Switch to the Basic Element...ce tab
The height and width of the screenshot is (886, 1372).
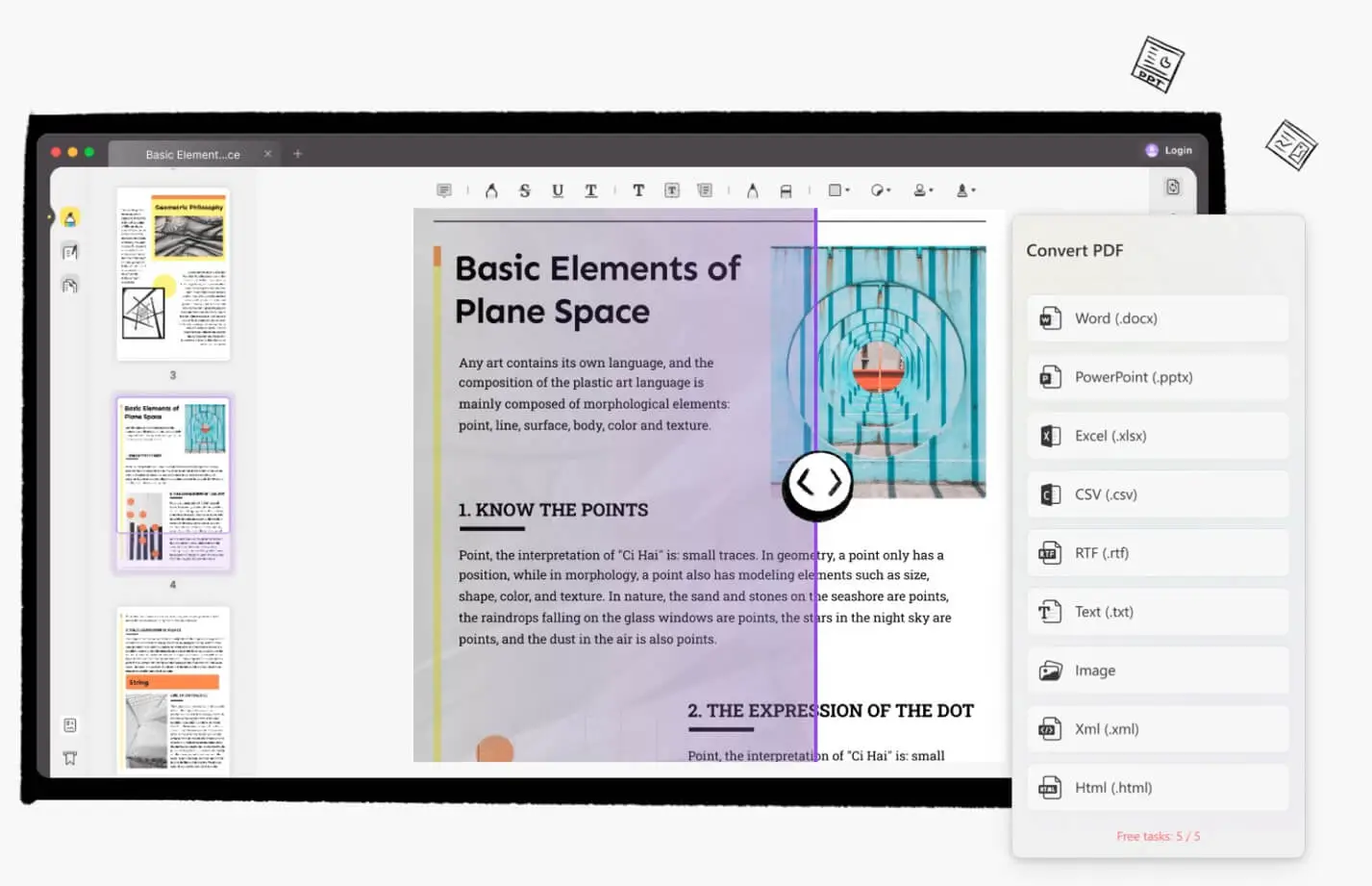(x=192, y=154)
